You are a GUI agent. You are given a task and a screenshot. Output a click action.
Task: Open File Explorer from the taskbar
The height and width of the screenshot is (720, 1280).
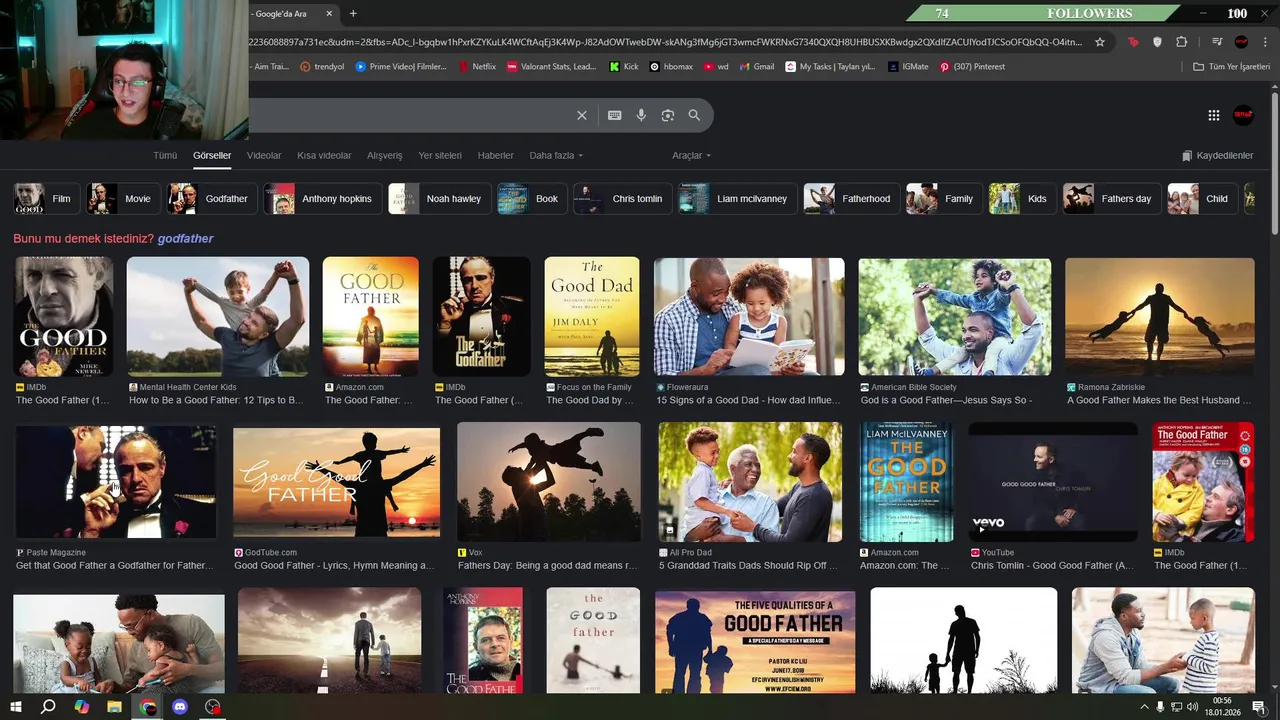pos(114,707)
